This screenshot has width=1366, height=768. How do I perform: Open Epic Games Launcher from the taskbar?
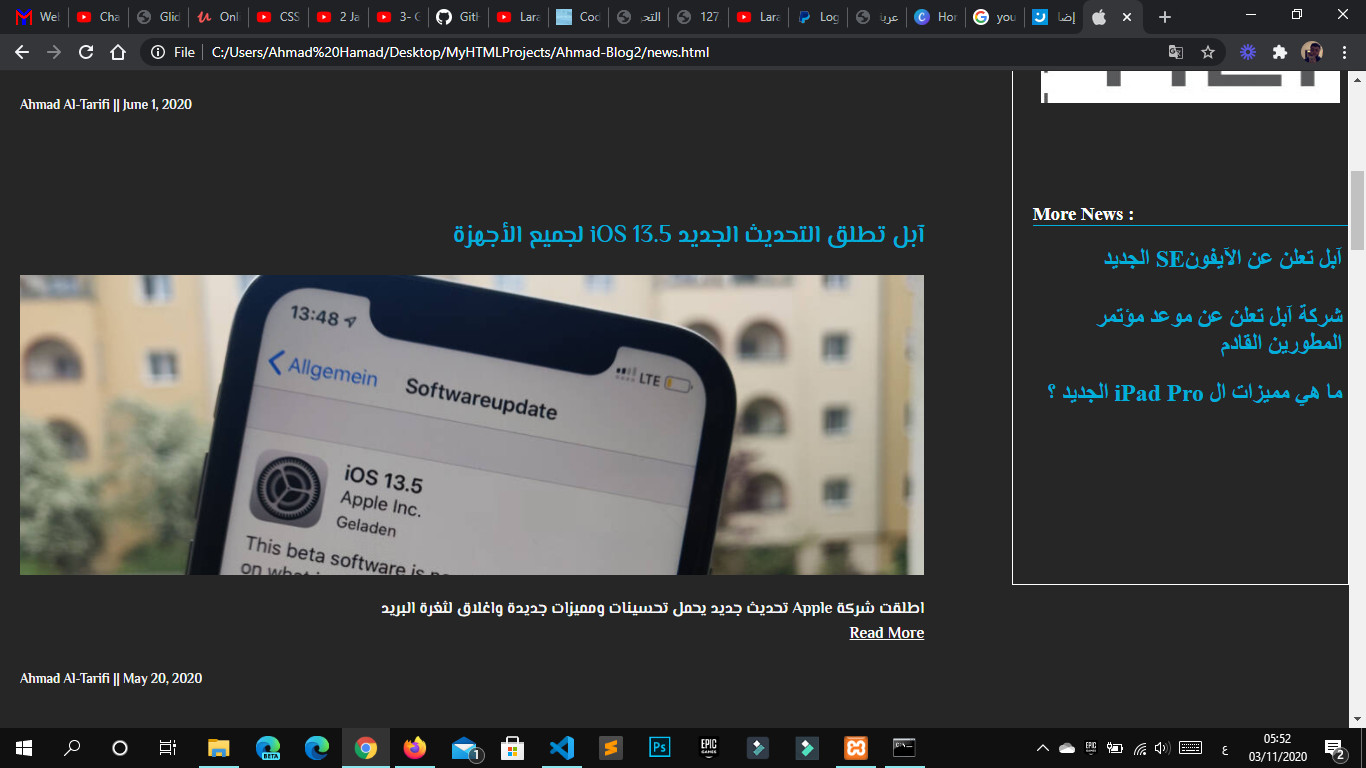pos(709,748)
